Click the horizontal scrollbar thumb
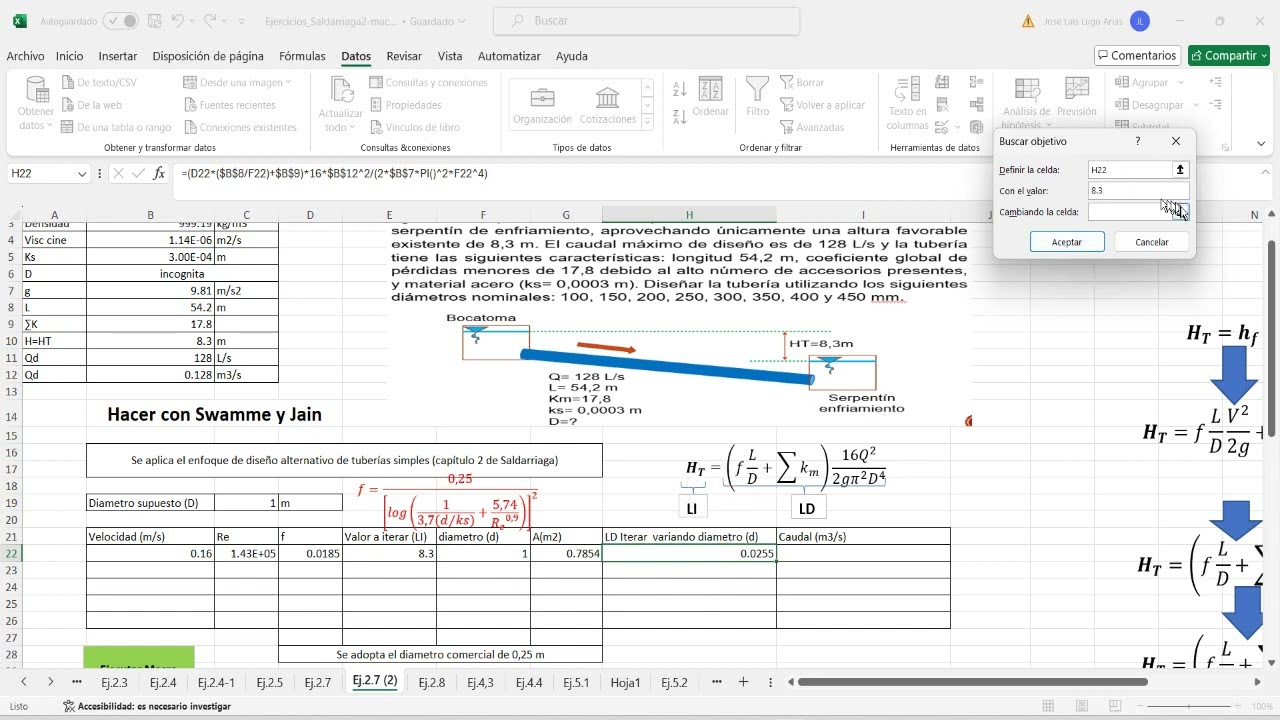 (972, 682)
